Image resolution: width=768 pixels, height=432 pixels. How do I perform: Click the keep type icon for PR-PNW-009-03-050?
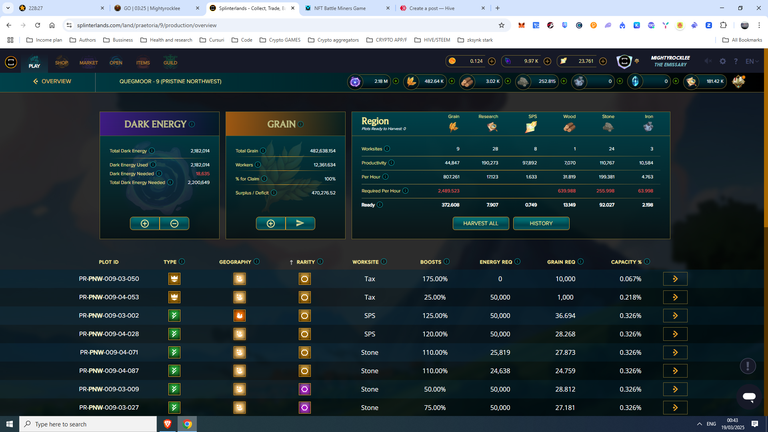click(x=174, y=279)
